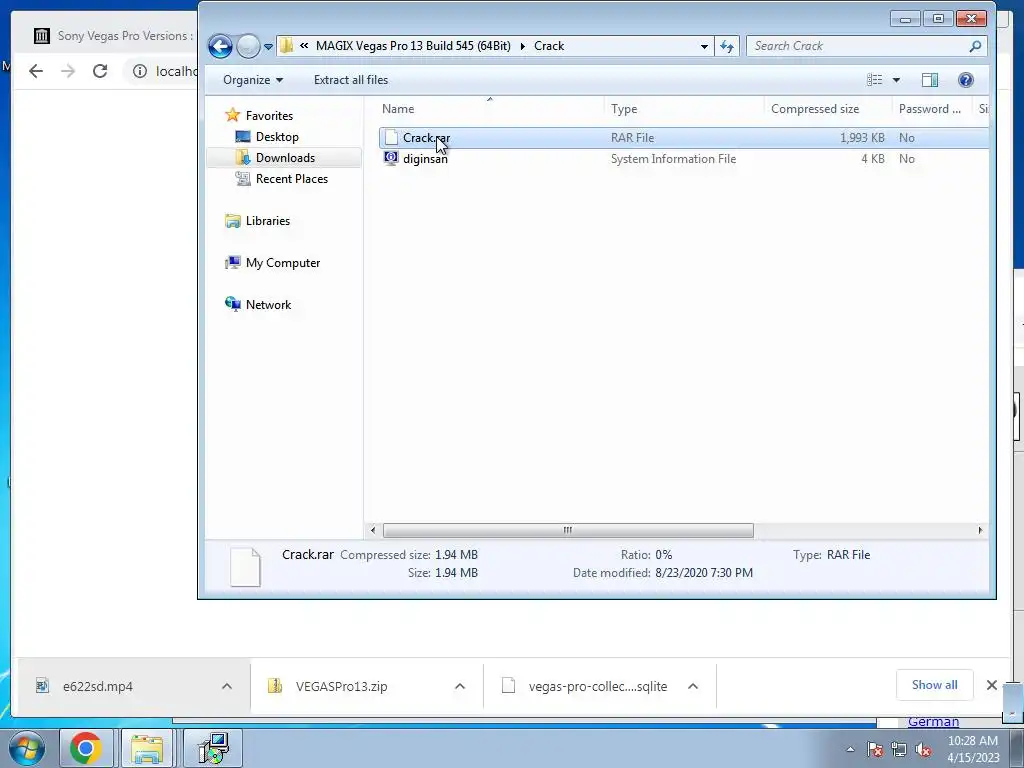Click the horizontal scrollbar right arrow
The image size is (1024, 768).
pos(980,530)
